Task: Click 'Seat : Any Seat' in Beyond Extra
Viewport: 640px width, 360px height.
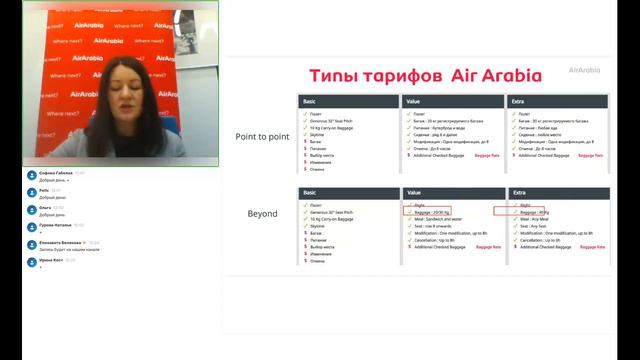Action: pyautogui.click(x=533, y=226)
